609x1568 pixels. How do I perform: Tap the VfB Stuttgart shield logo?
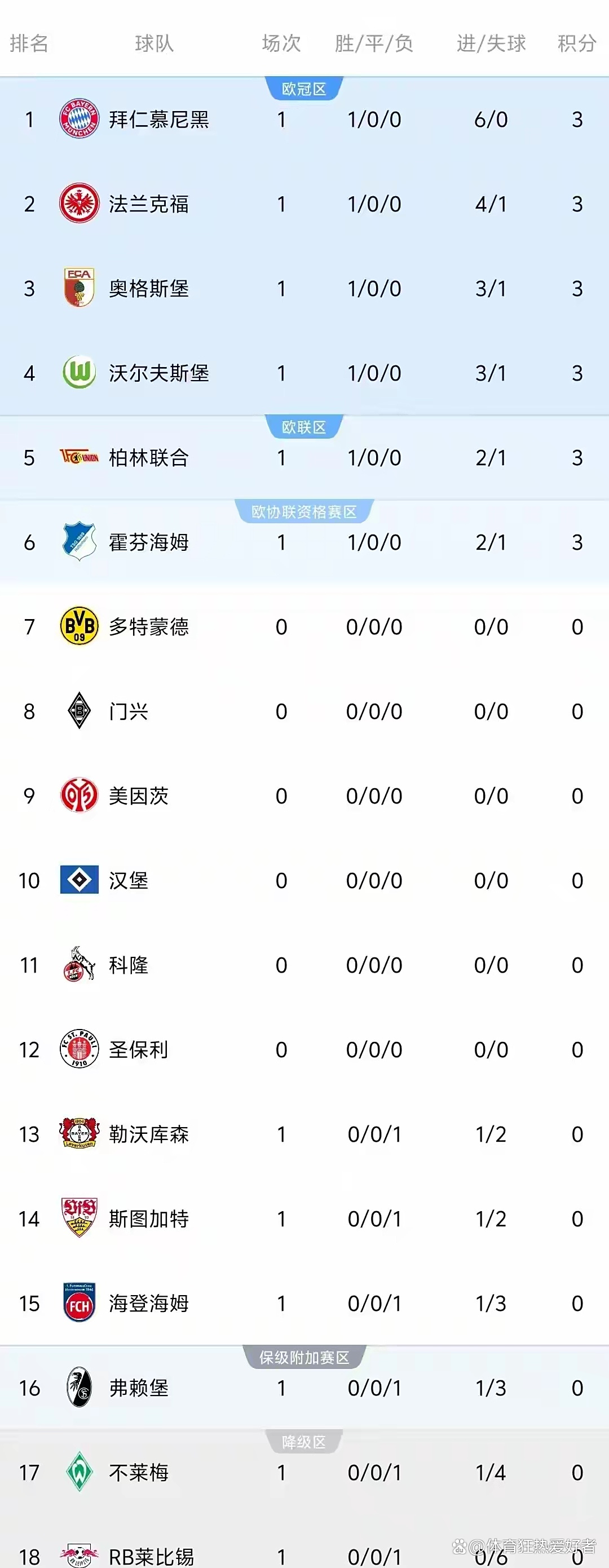(79, 1218)
